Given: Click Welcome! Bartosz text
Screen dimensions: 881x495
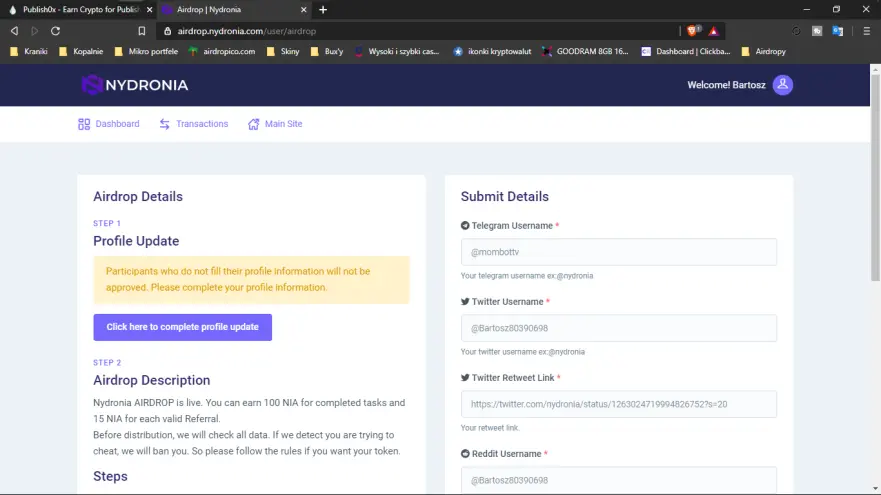Looking at the screenshot, I should [726, 85].
